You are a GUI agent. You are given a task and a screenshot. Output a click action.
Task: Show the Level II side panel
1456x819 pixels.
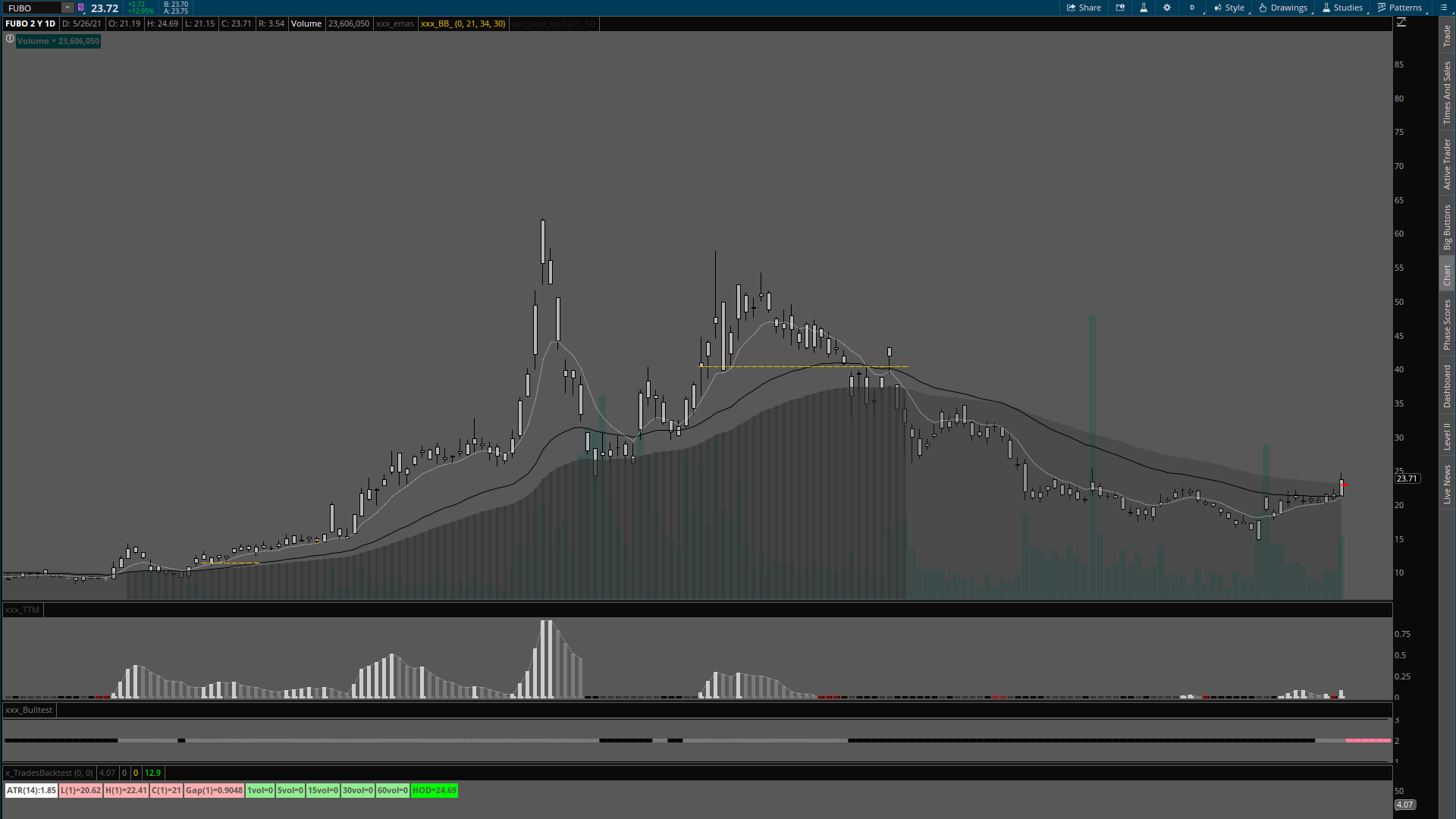pyautogui.click(x=1447, y=436)
